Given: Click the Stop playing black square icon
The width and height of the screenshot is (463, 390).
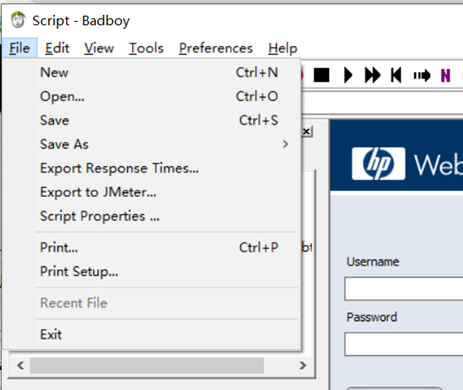Looking at the screenshot, I should 321,75.
